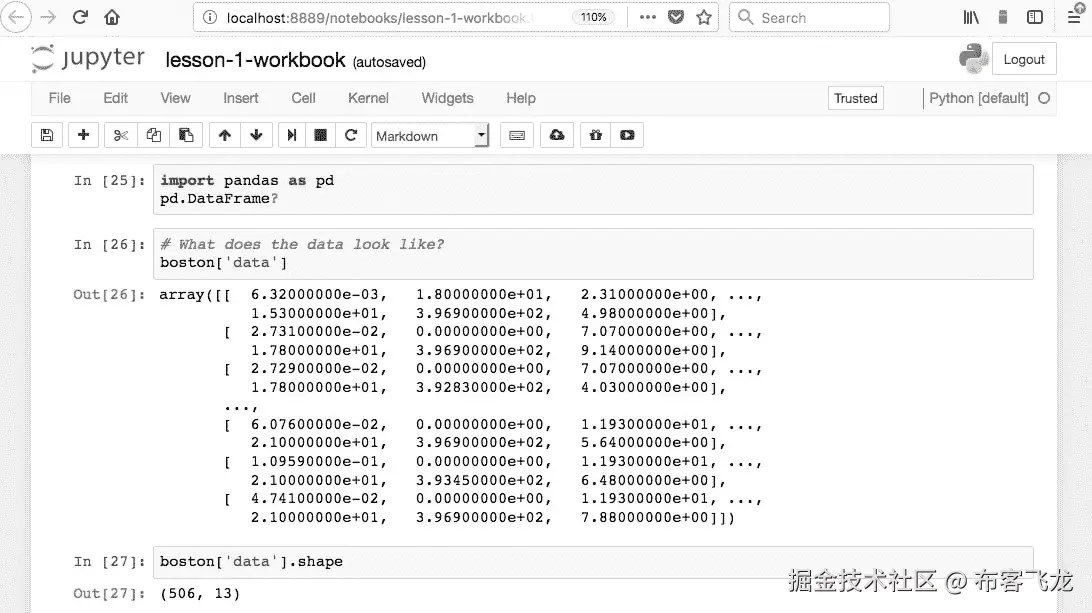Open the Markdown cell type dropdown
This screenshot has height=613, width=1092.
(x=430, y=135)
